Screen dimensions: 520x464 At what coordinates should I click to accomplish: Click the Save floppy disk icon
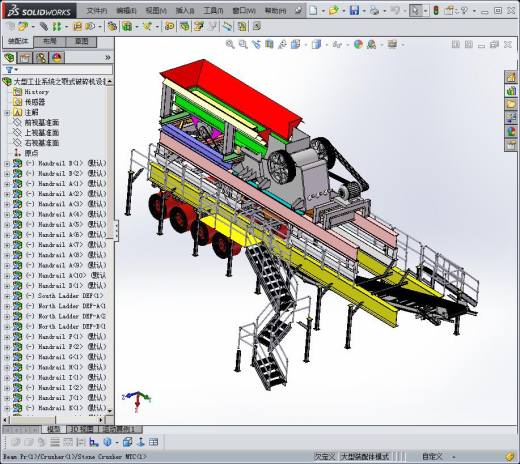point(354,11)
